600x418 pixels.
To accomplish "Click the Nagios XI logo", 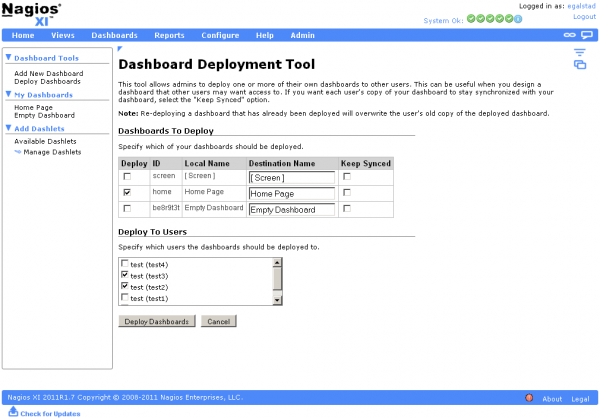I will tap(31, 13).
